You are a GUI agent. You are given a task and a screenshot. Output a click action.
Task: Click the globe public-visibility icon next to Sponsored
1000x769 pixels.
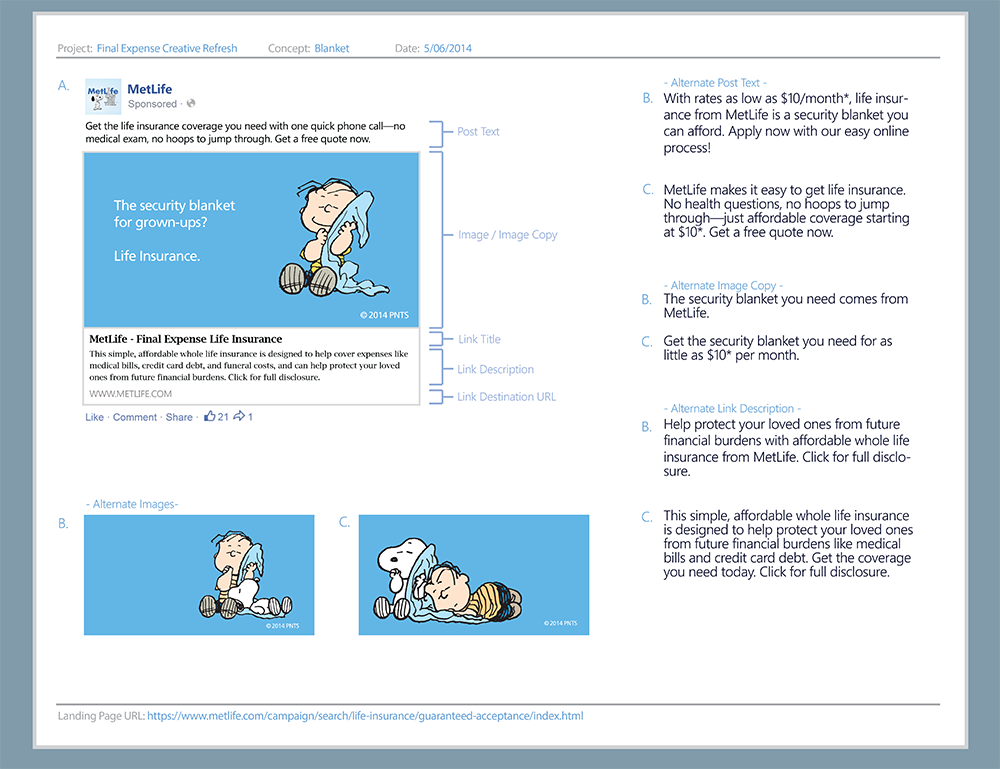click(x=191, y=103)
